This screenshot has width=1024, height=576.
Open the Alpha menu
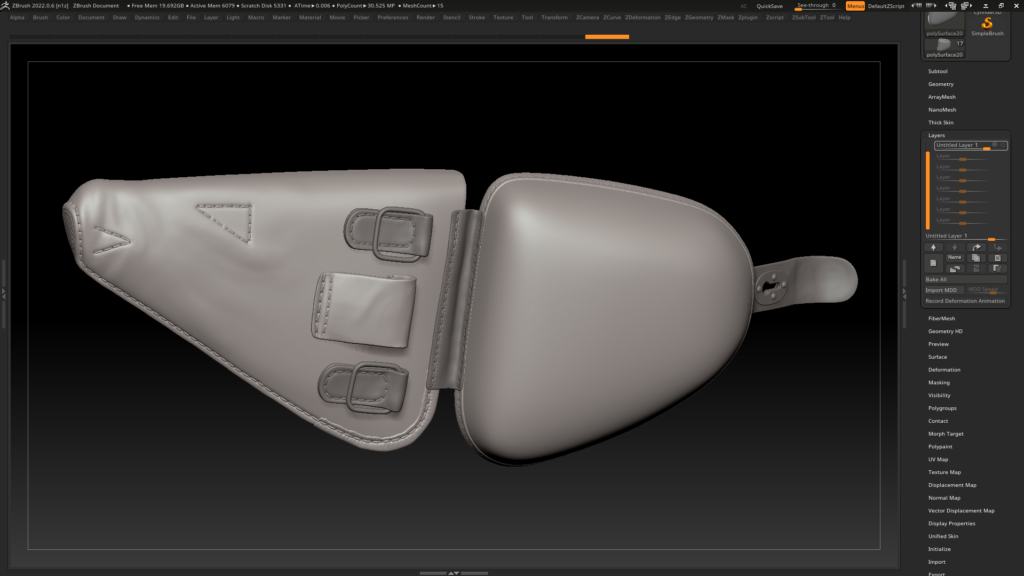pyautogui.click(x=17, y=18)
